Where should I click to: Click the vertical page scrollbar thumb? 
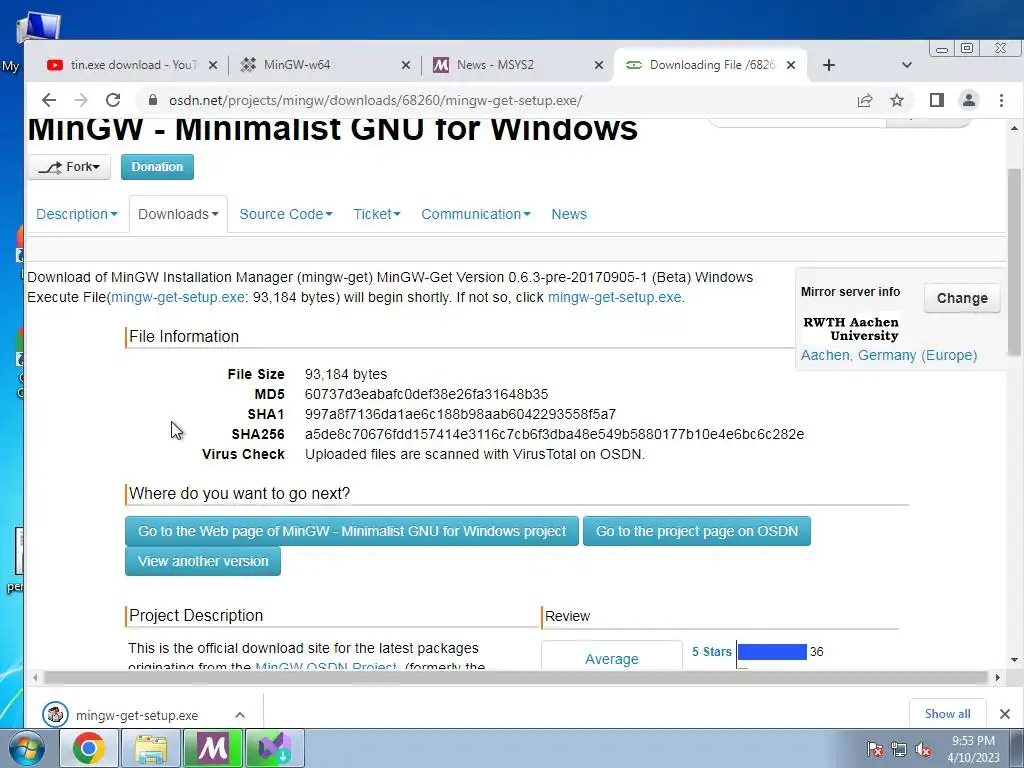coord(1014,261)
